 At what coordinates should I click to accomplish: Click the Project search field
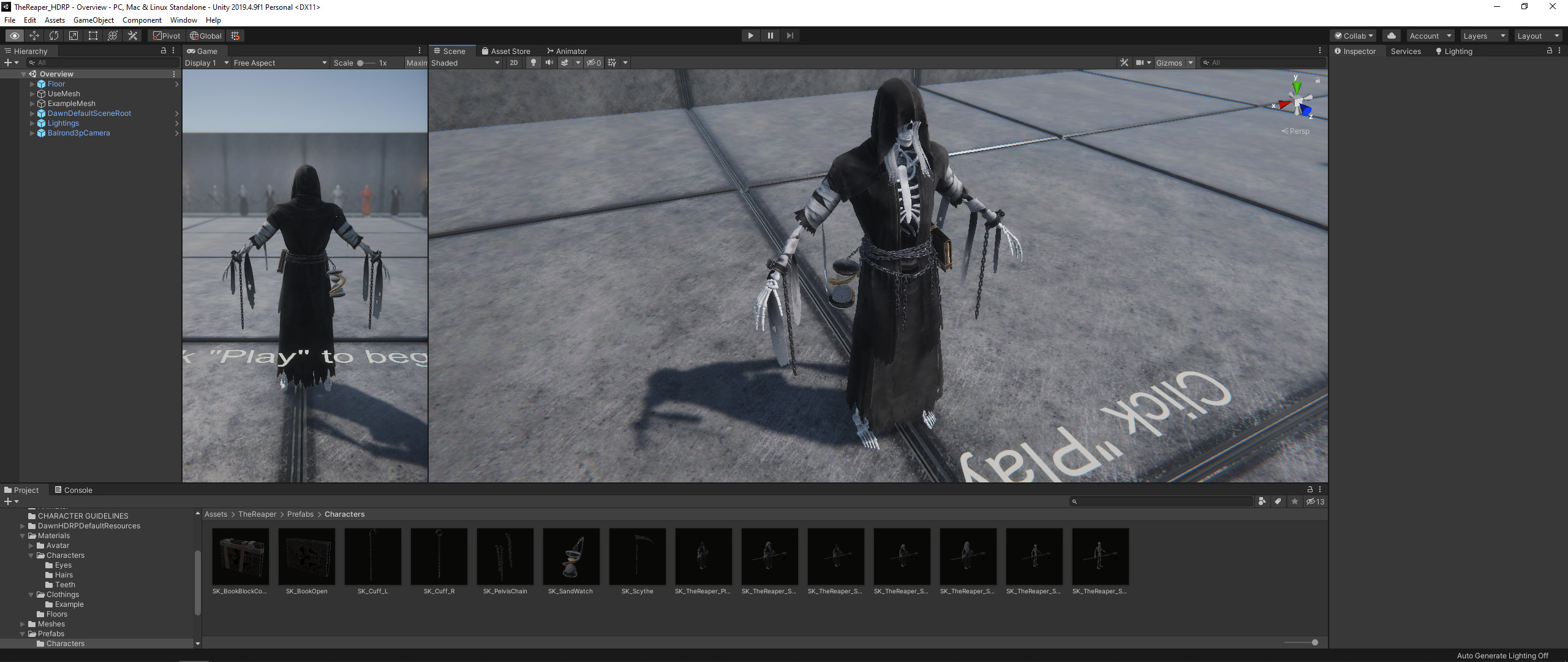point(1161,501)
